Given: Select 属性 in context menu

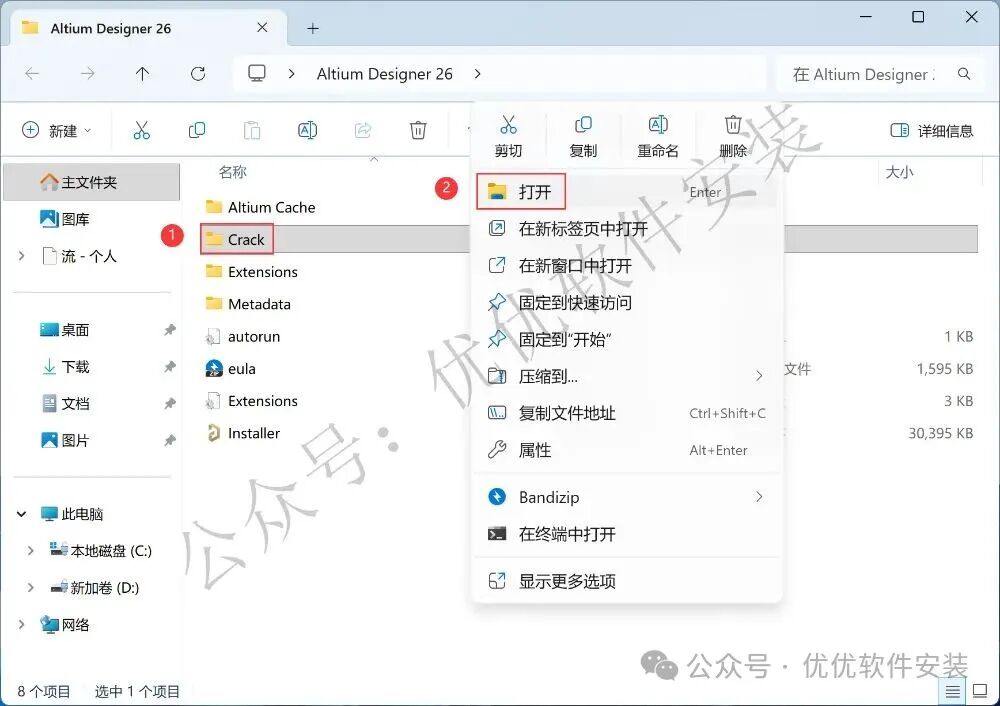Looking at the screenshot, I should click(x=626, y=450).
